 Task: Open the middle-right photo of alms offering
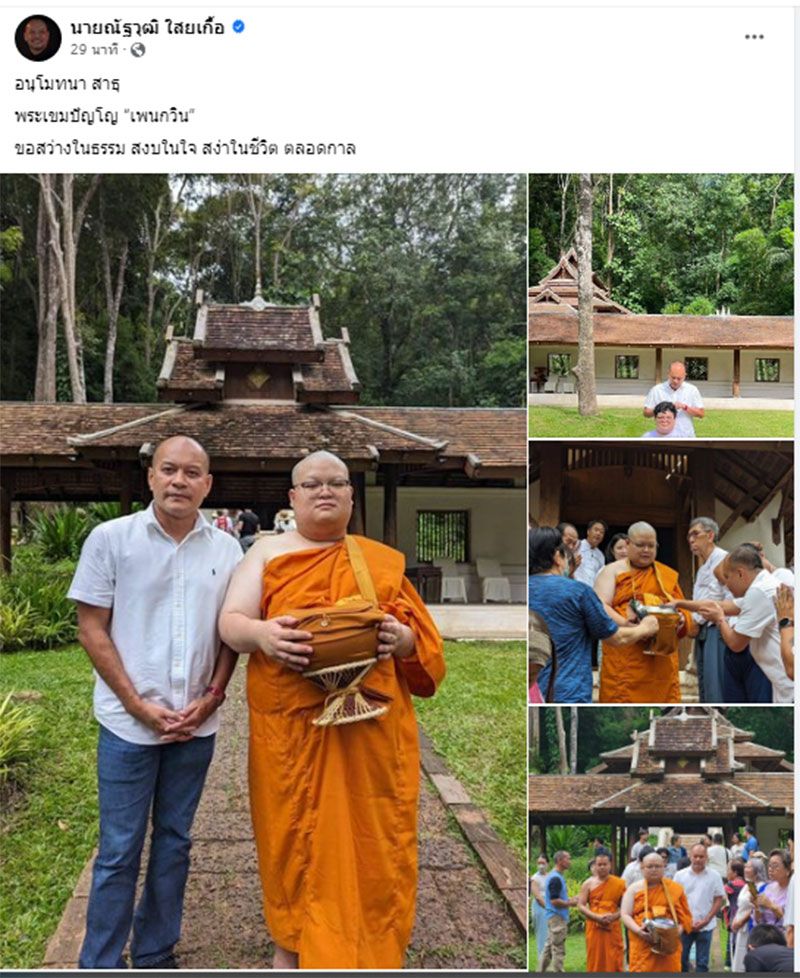pos(661,572)
